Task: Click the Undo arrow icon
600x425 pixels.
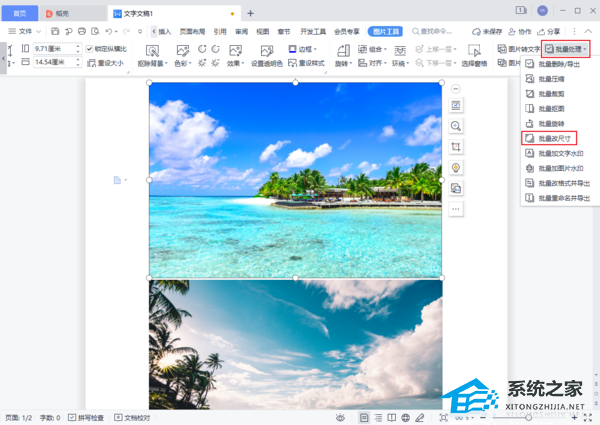Action: point(109,31)
